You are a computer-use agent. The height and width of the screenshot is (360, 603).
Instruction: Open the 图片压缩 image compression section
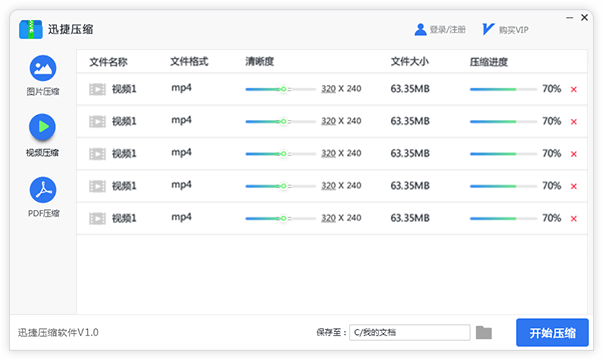43,75
